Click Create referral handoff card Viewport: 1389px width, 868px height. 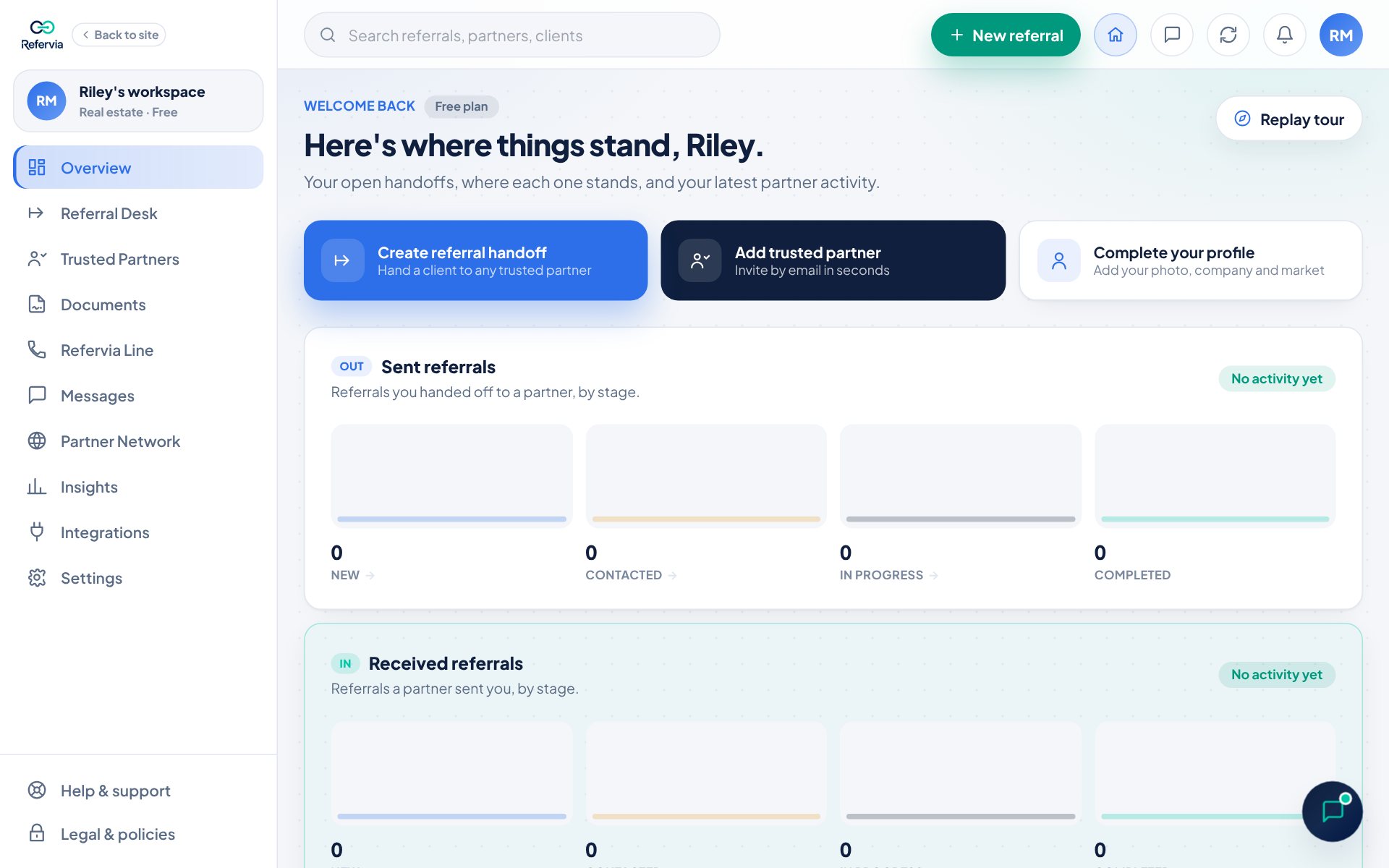(475, 260)
